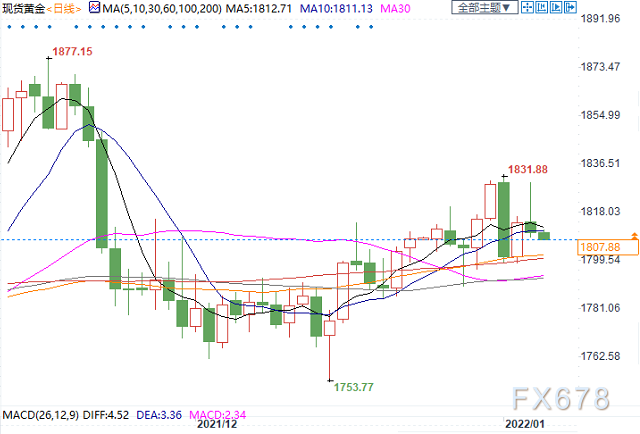640x434 pixels.
Task: Click the 1762.58 axis value
Action: (x=600, y=356)
